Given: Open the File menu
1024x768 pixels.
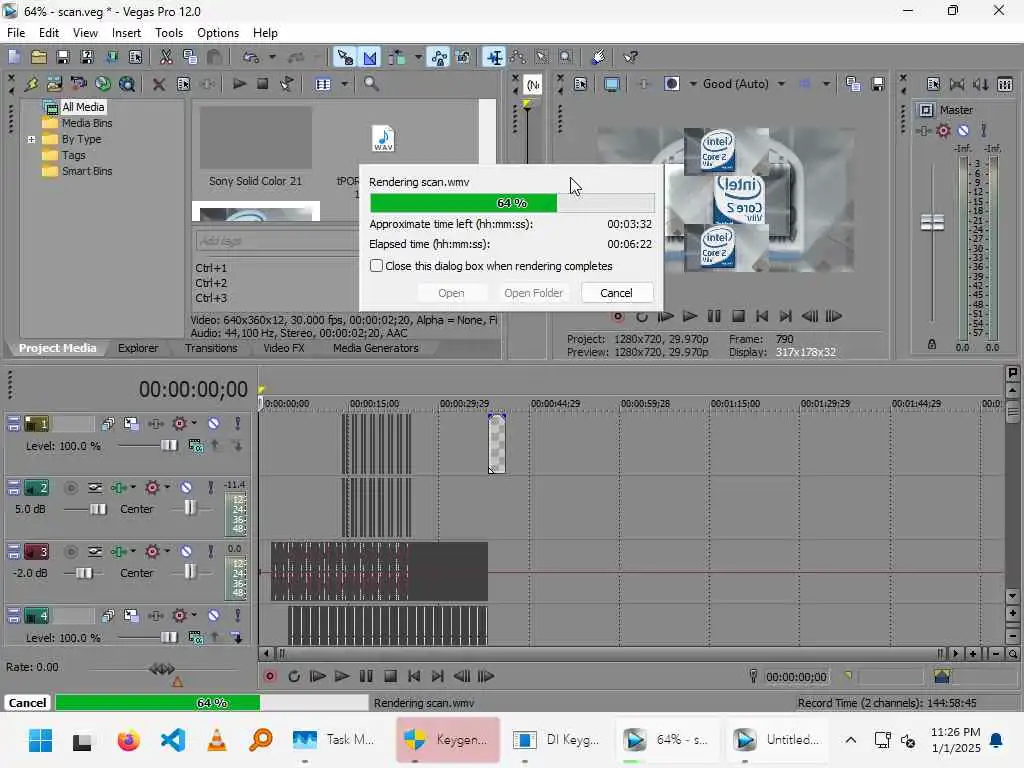Looking at the screenshot, I should [x=16, y=33].
